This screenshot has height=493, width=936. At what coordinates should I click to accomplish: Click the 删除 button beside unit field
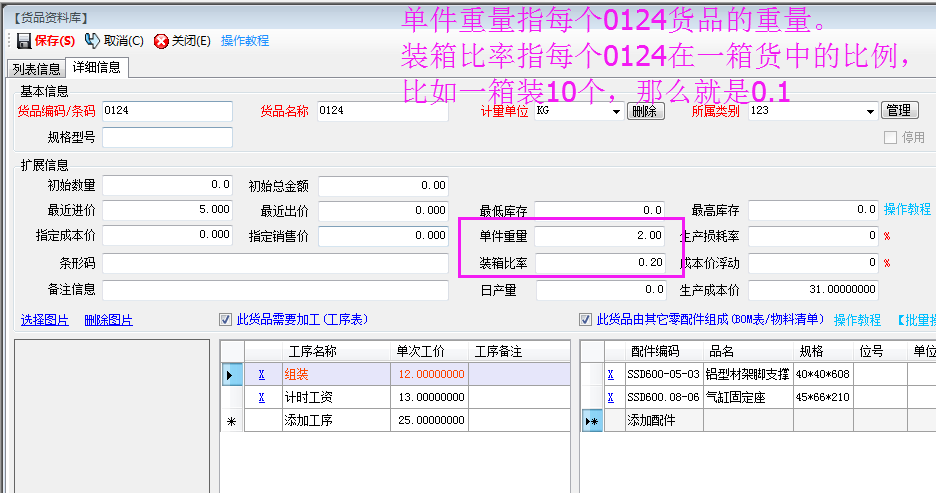644,112
